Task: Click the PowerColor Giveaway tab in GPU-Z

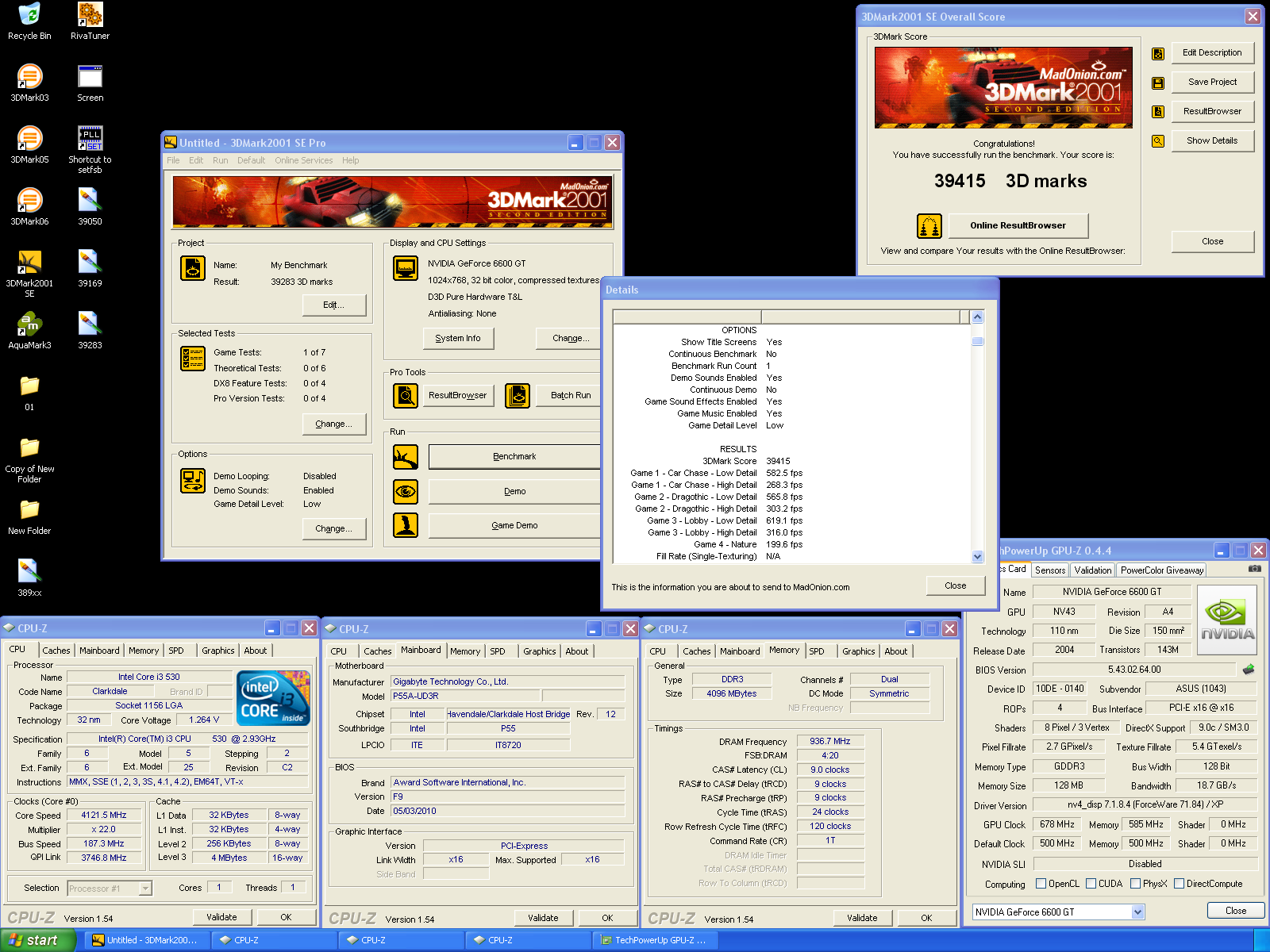Action: coord(1162,570)
